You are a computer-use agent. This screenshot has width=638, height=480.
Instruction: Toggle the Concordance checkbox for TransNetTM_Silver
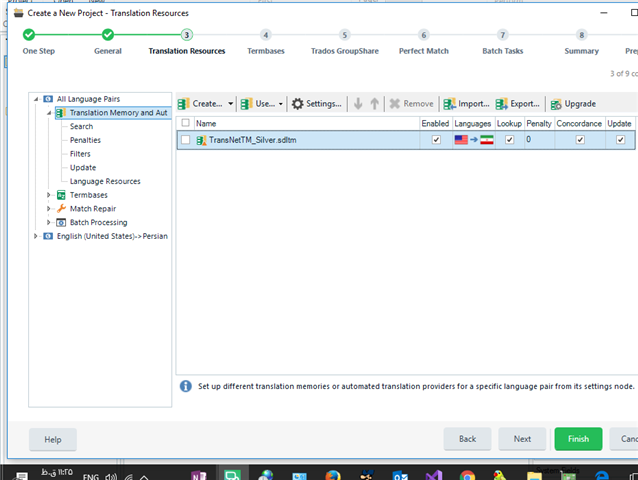click(580, 140)
